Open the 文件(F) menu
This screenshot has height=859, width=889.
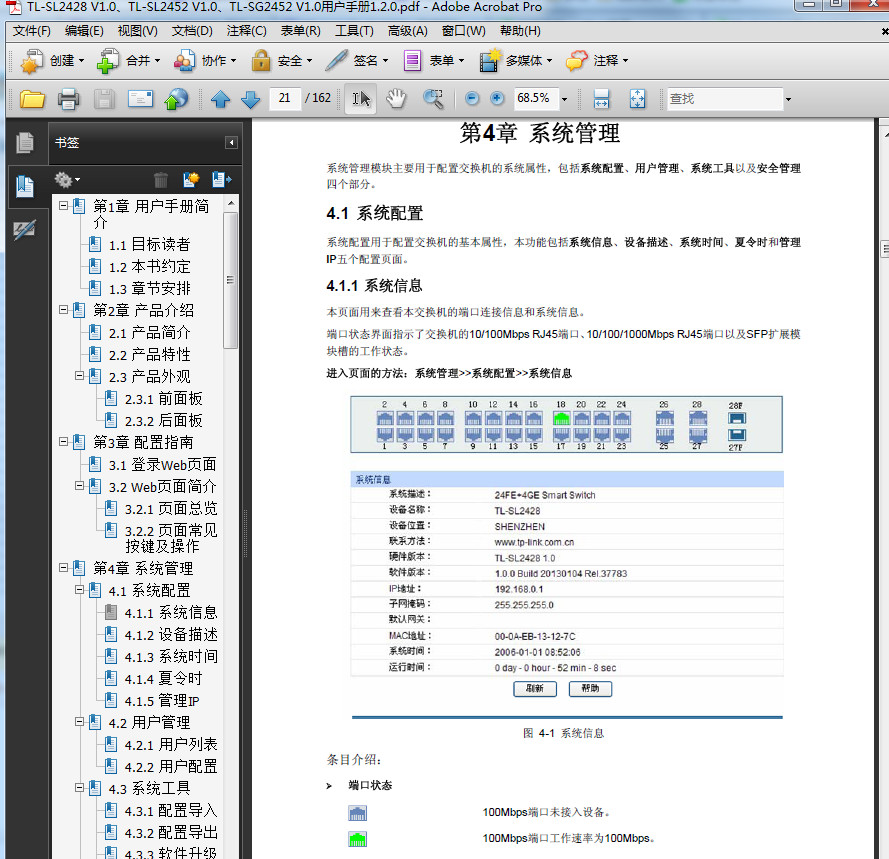(x=32, y=31)
